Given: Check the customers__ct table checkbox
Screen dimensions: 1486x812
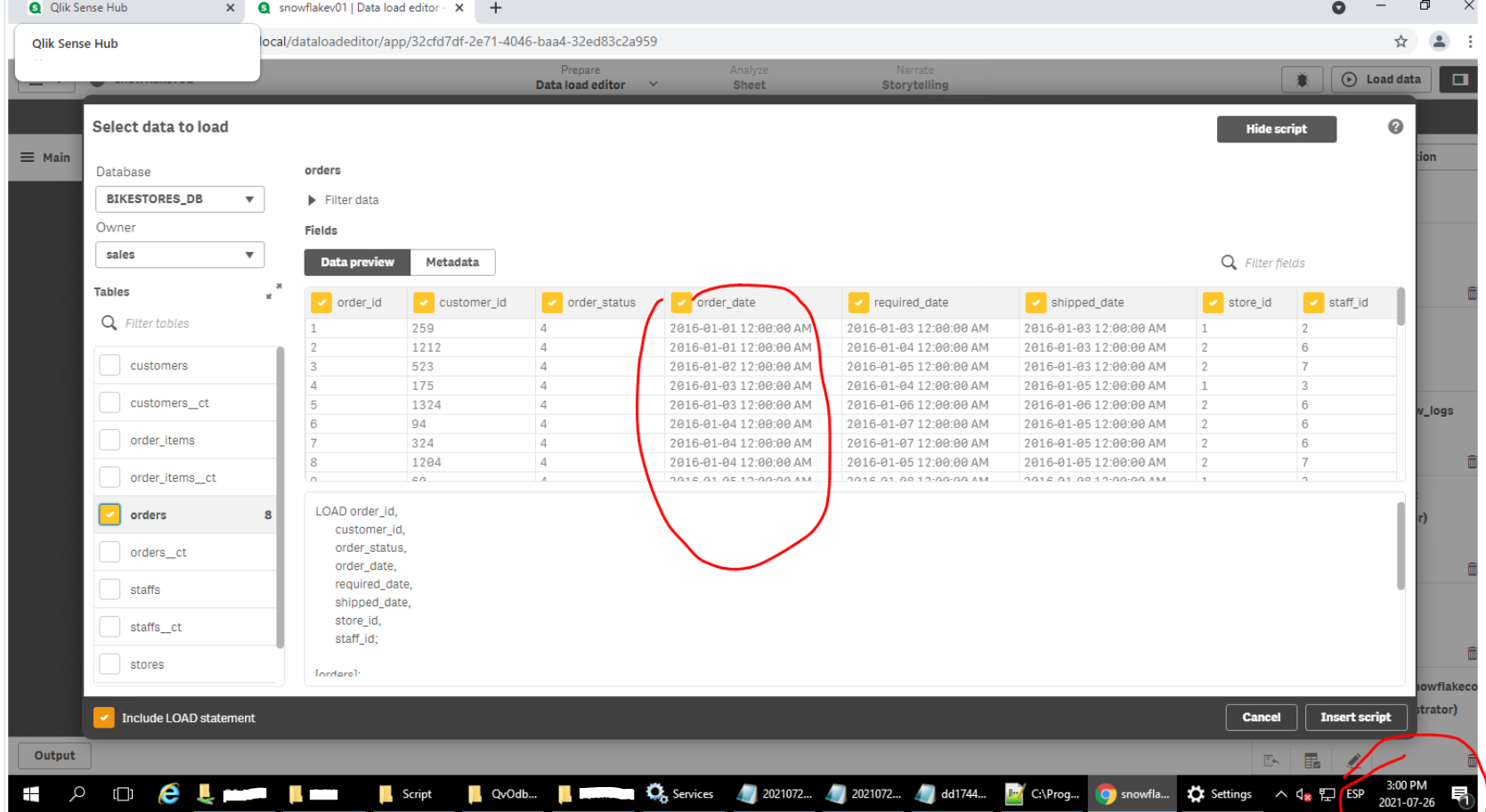Looking at the screenshot, I should (110, 402).
